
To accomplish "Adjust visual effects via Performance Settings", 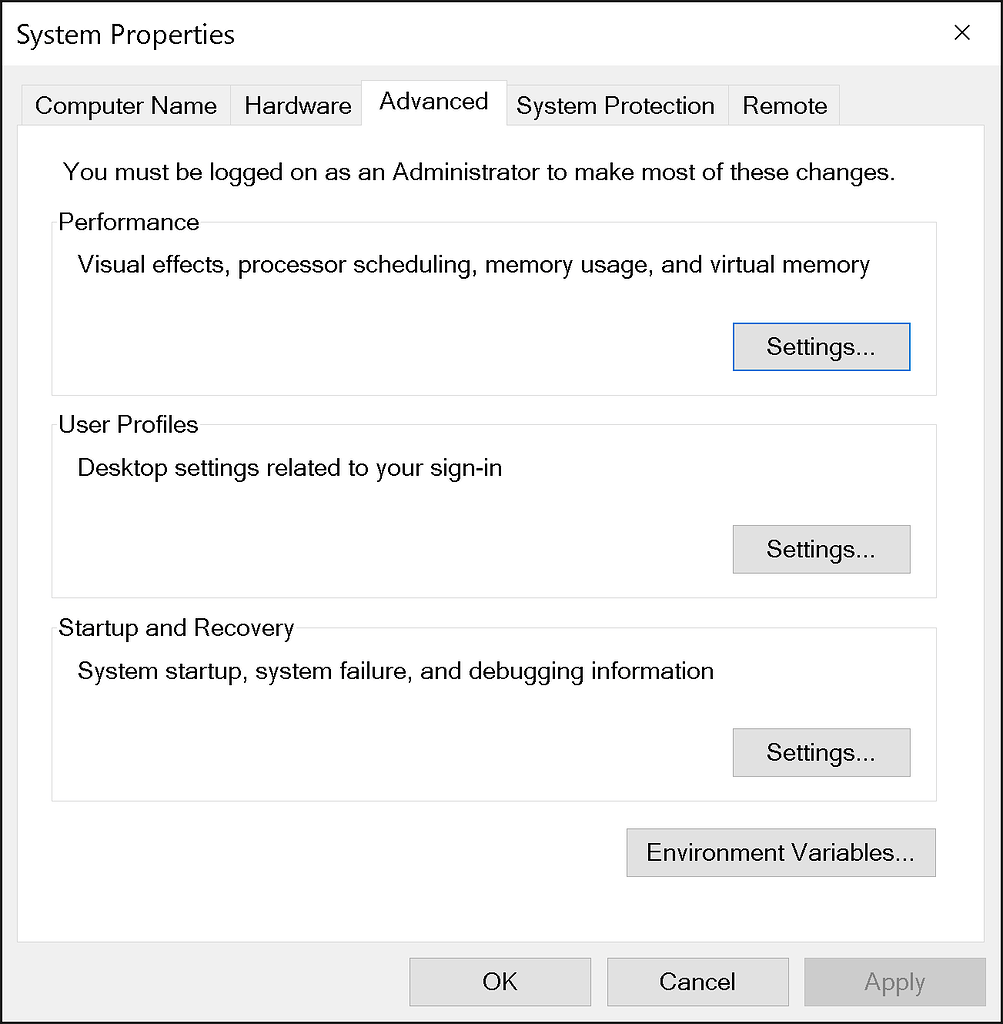I will coord(821,346).
